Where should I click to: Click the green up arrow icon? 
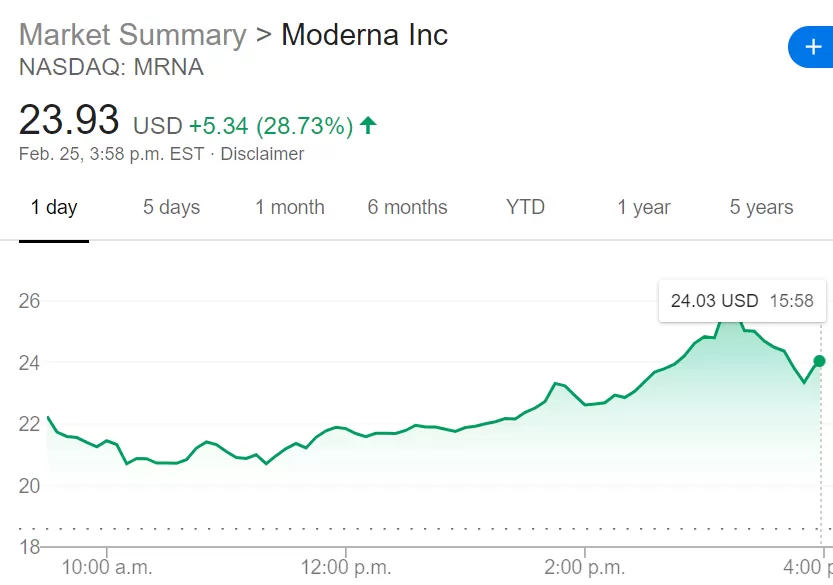368,125
